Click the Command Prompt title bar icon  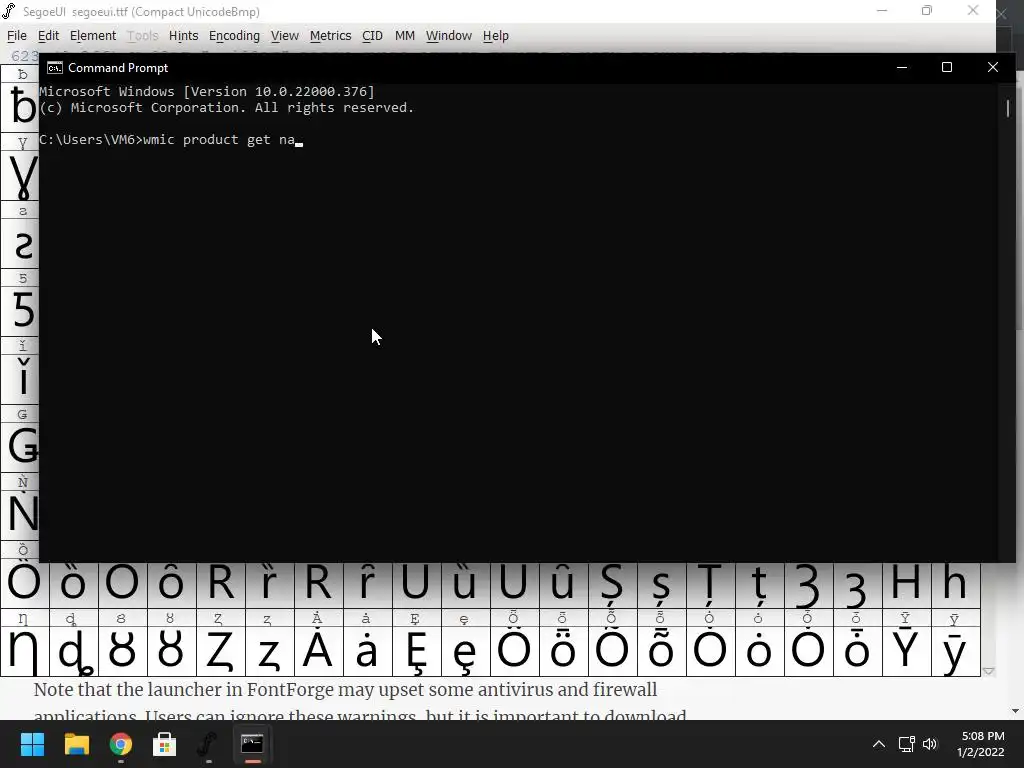(55, 68)
